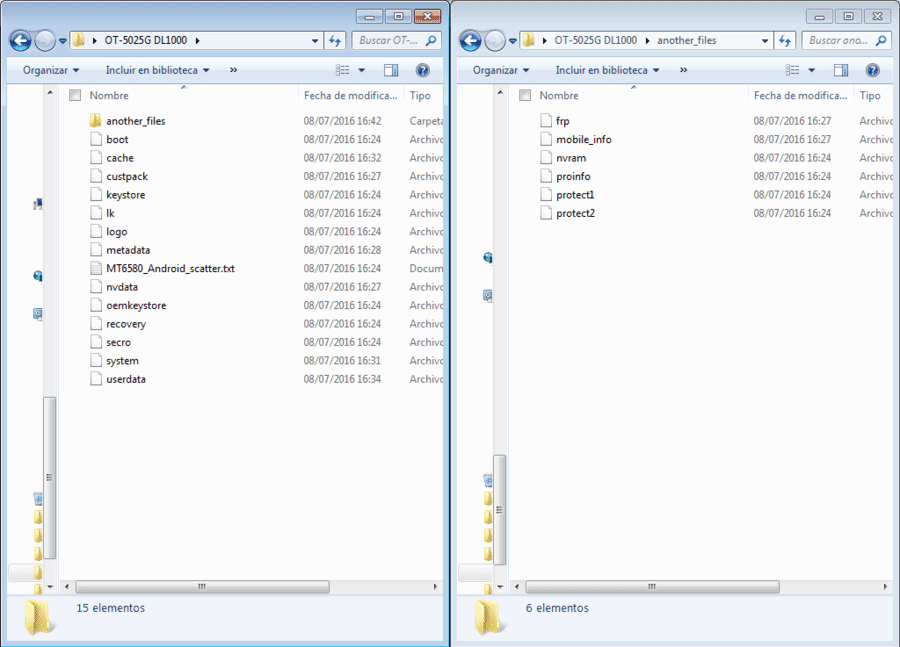Open Incluir en biblioteca dropdown in right window
This screenshot has width=900, height=647.
click(x=607, y=70)
